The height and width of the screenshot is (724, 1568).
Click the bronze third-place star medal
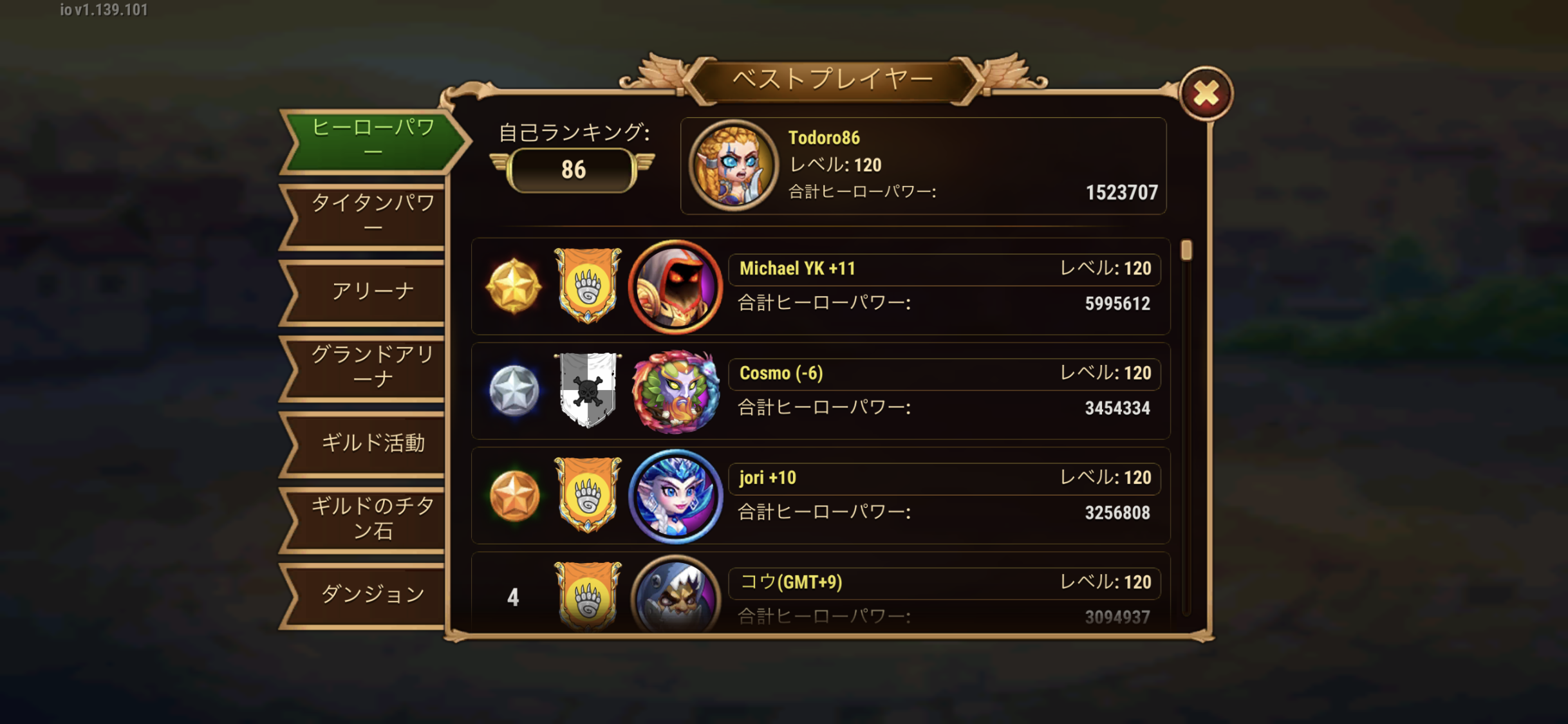[x=514, y=496]
